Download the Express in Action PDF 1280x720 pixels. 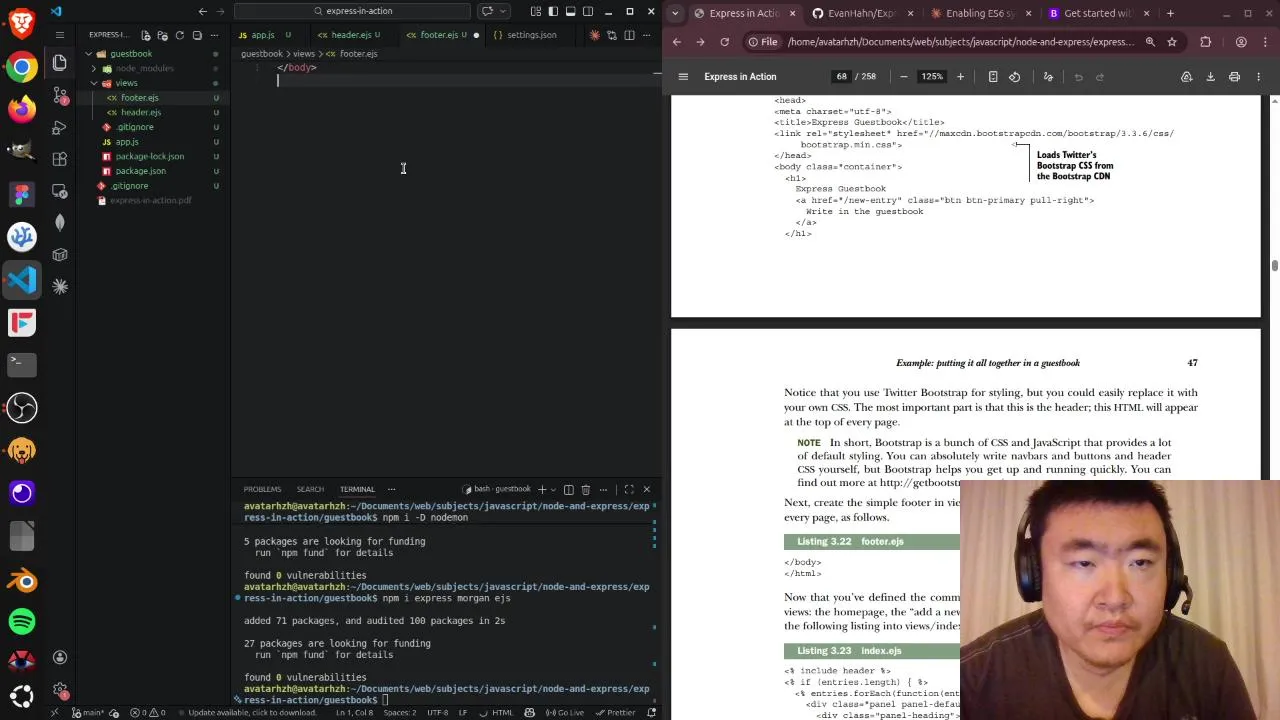(1210, 77)
